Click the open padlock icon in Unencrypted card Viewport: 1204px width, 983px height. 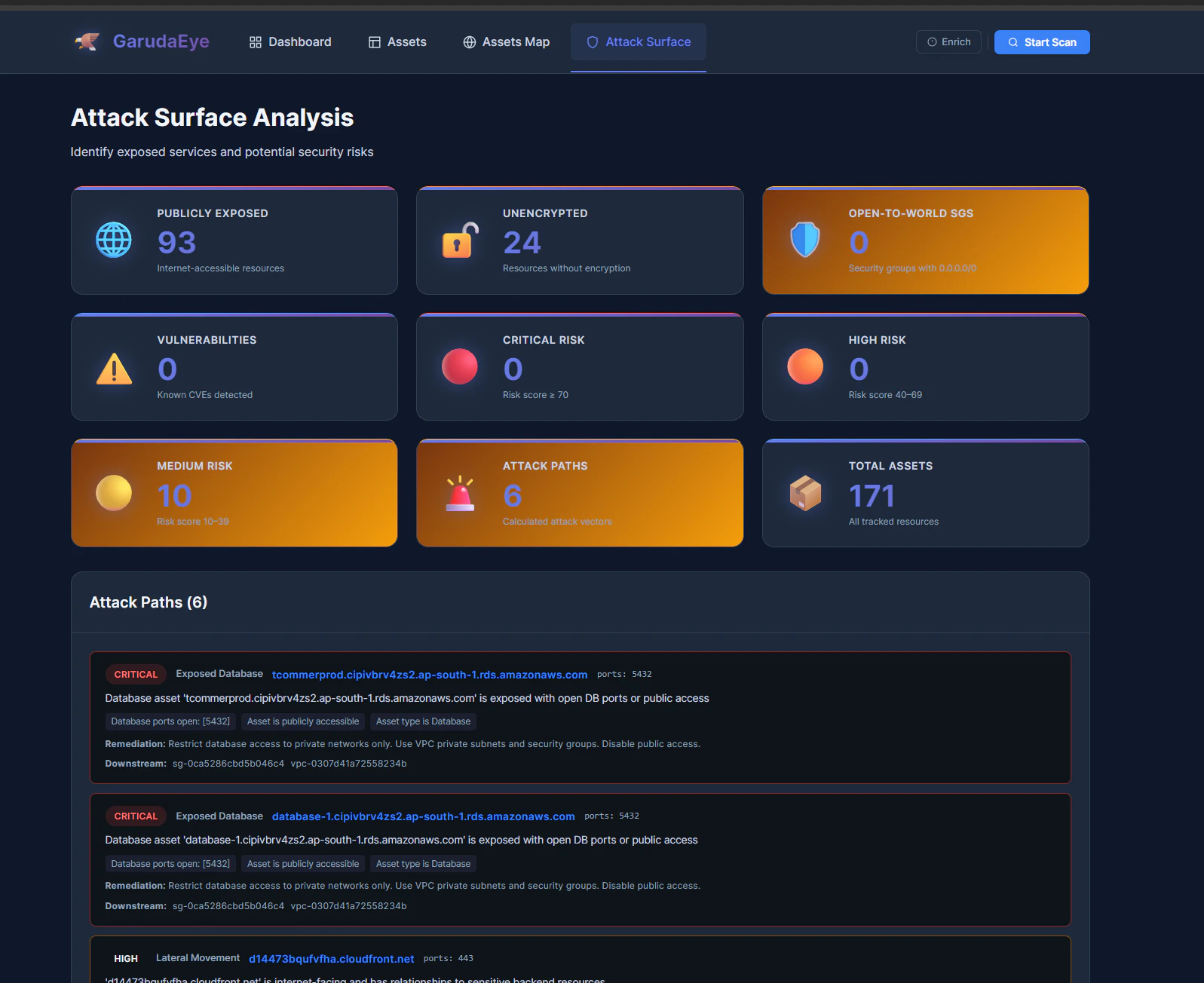point(460,240)
